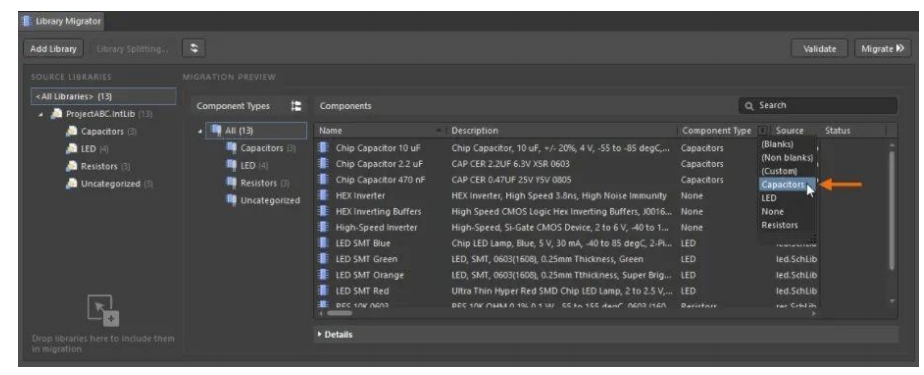The width and height of the screenshot is (924, 375).
Task: Click the Uncategorized folder icon in Source Libraries
Action: pos(72,184)
